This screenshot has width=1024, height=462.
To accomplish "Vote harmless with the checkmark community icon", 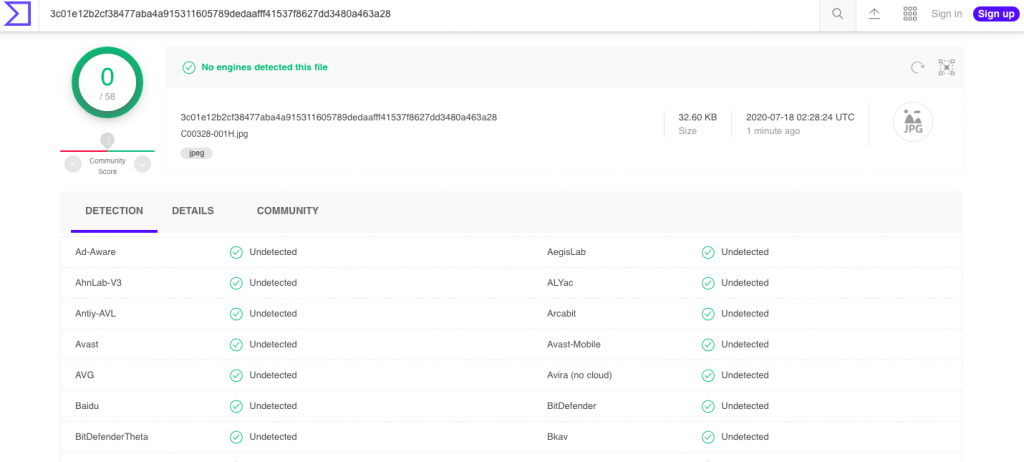I will [x=142, y=164].
